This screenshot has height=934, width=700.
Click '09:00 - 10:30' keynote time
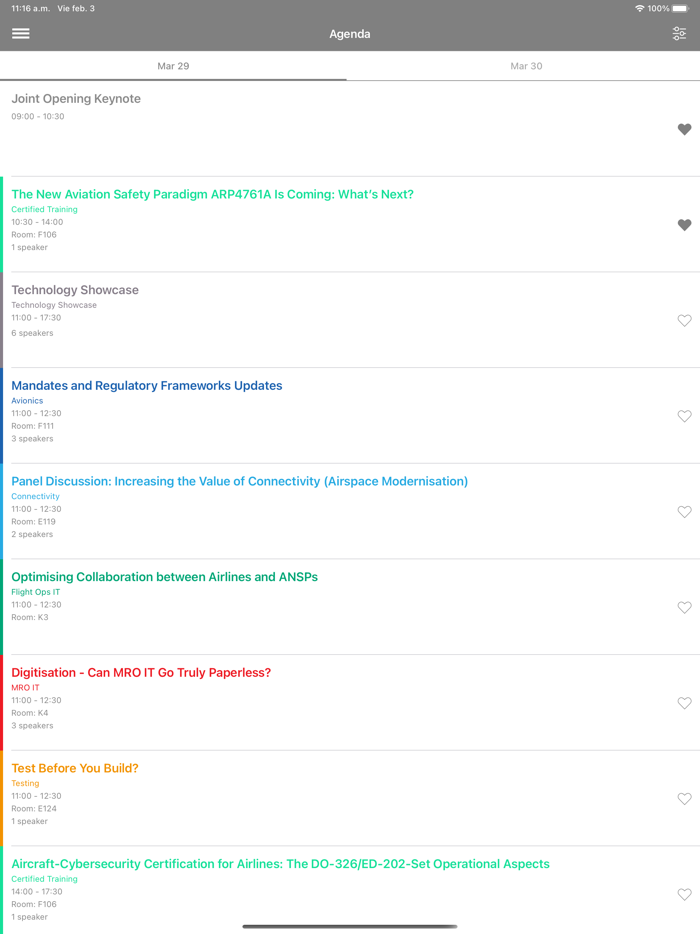[38, 116]
